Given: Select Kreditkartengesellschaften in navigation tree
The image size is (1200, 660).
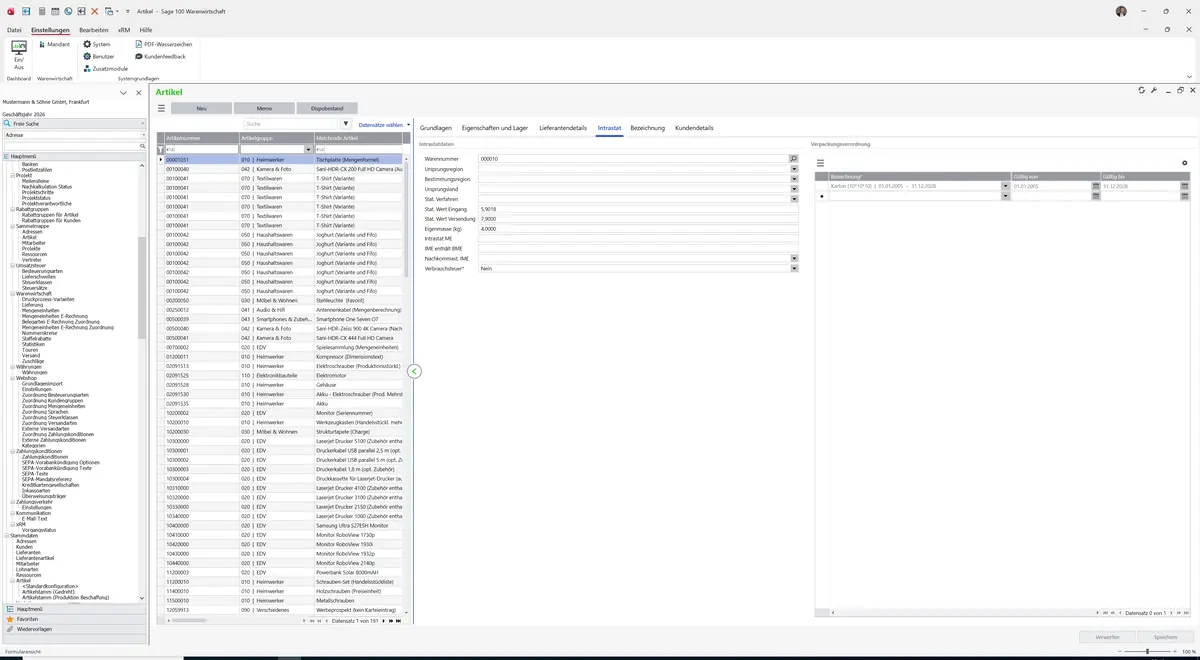Looking at the screenshot, I should pyautogui.click(x=50, y=485).
